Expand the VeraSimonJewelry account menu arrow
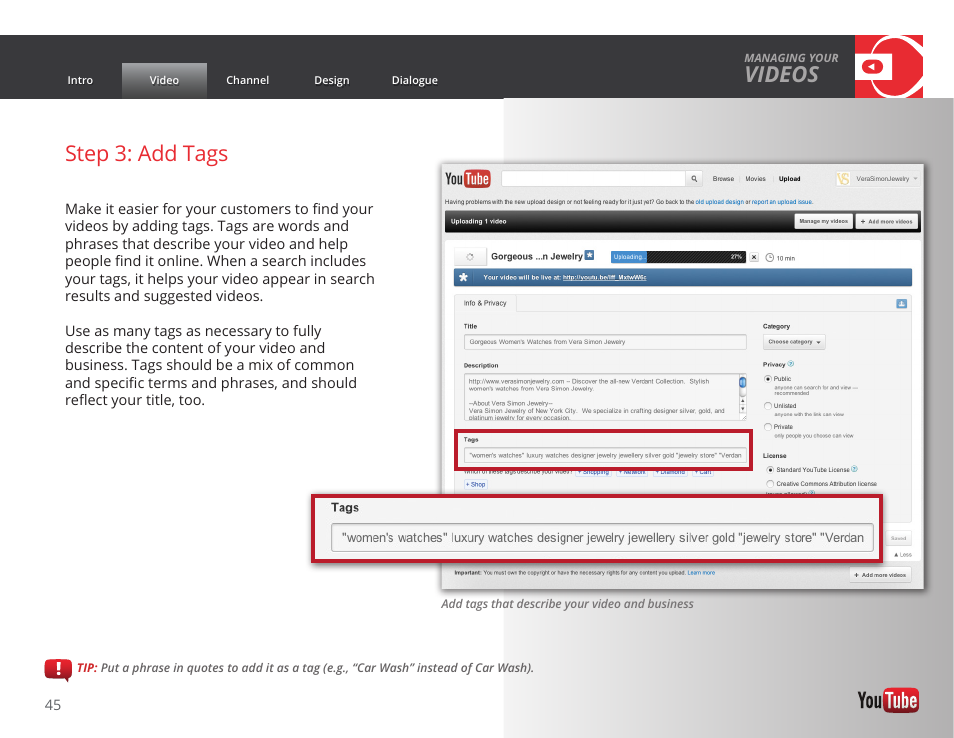 click(915, 179)
